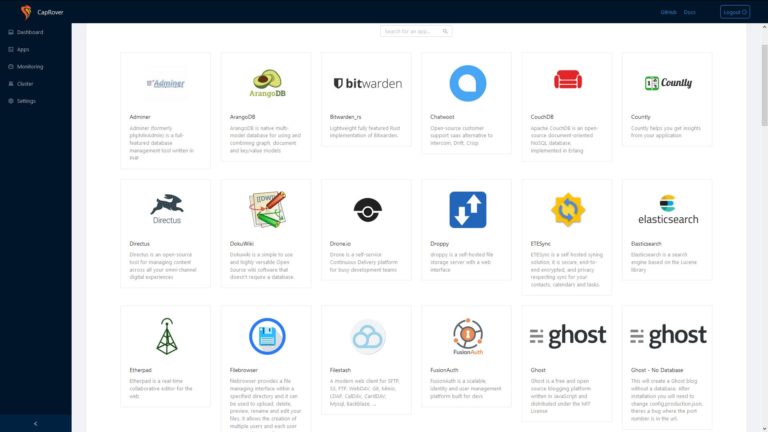Select the FusionAuth logo

pos(467,335)
